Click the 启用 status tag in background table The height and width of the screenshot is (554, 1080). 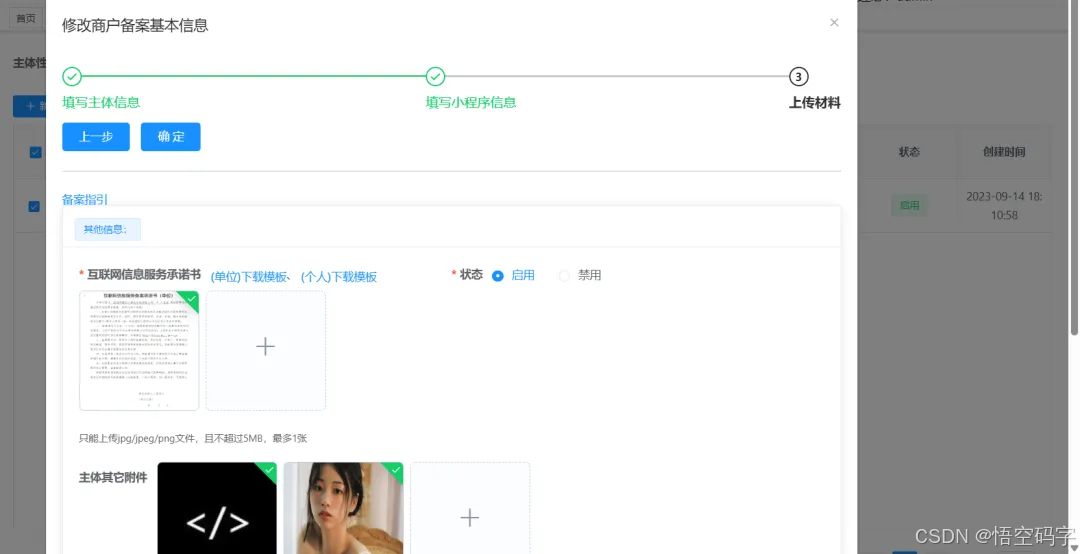[x=909, y=205]
